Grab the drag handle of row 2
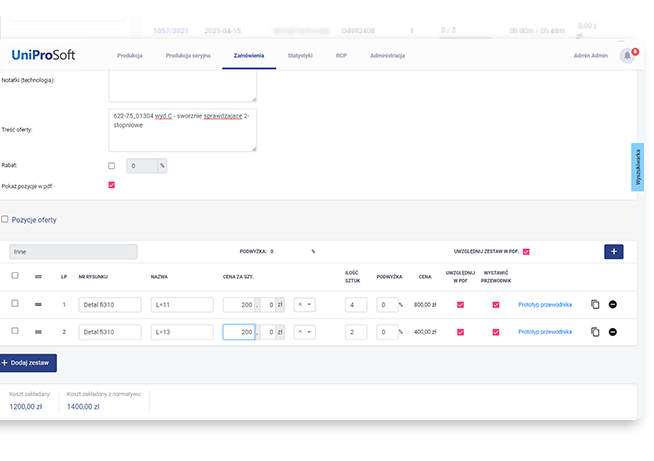Screen dimensions: 654x461 (38, 332)
